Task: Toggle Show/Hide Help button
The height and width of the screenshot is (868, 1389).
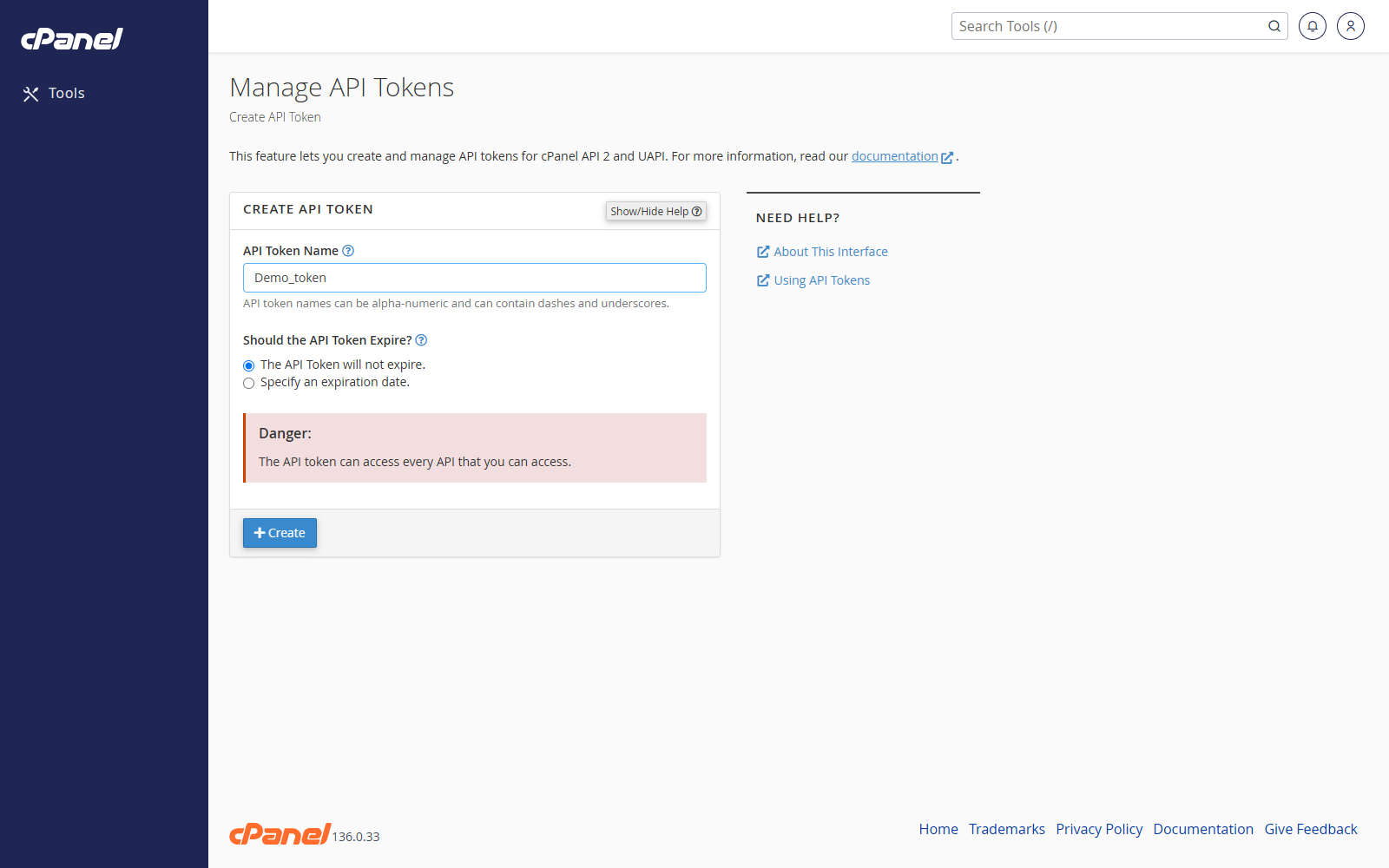Action: tap(656, 211)
